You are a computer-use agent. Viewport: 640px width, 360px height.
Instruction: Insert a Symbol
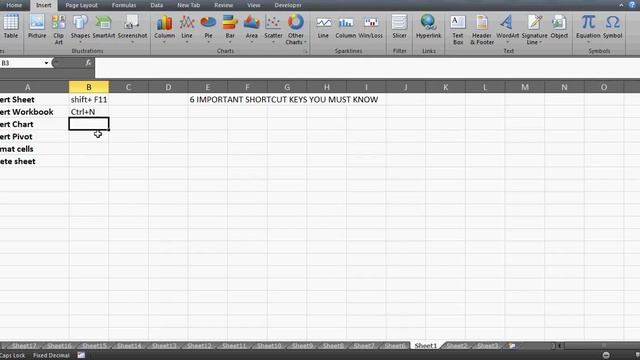click(612, 27)
